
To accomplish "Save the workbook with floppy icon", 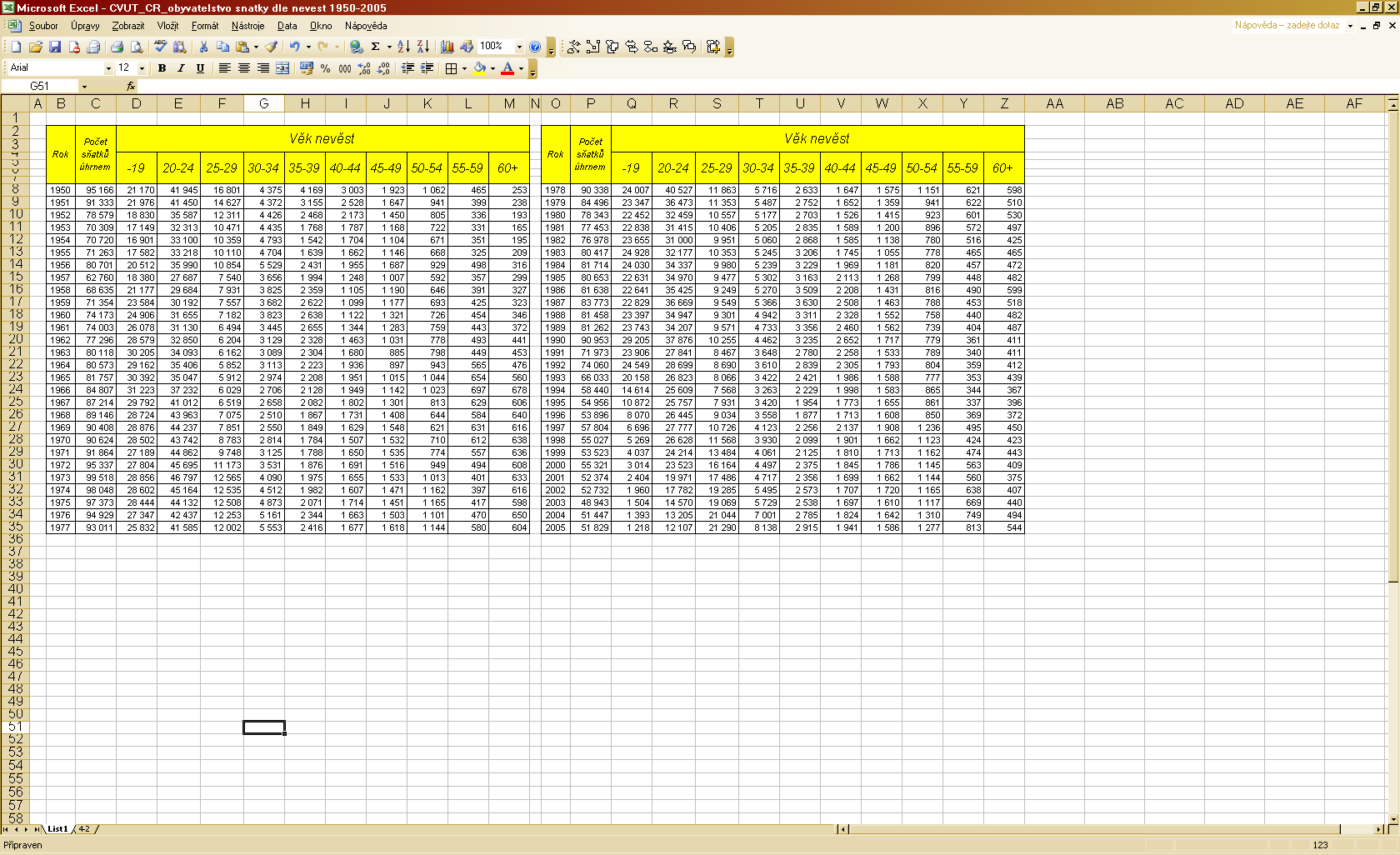I will [55, 47].
